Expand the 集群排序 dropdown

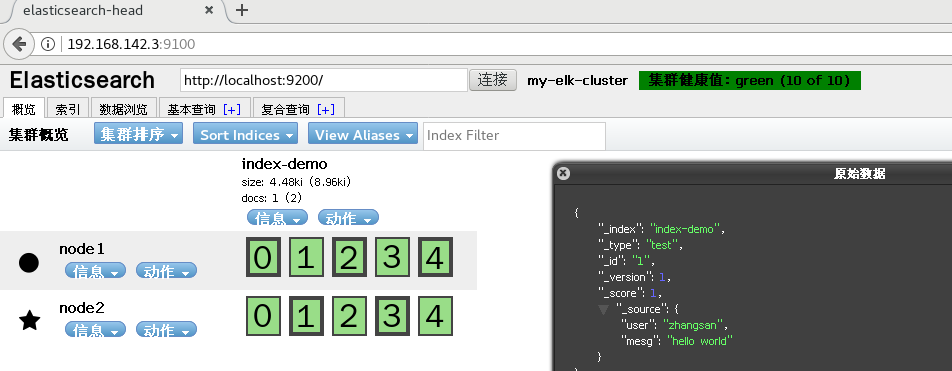click(x=138, y=134)
